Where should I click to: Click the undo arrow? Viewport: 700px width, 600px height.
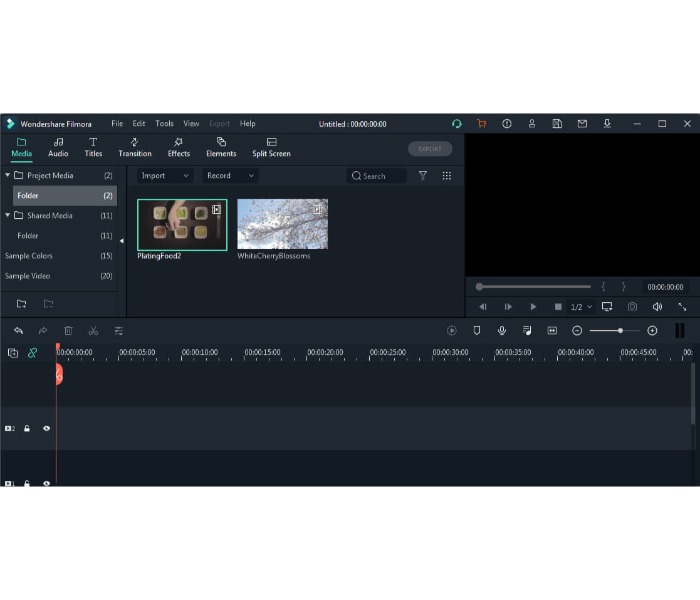click(18, 331)
